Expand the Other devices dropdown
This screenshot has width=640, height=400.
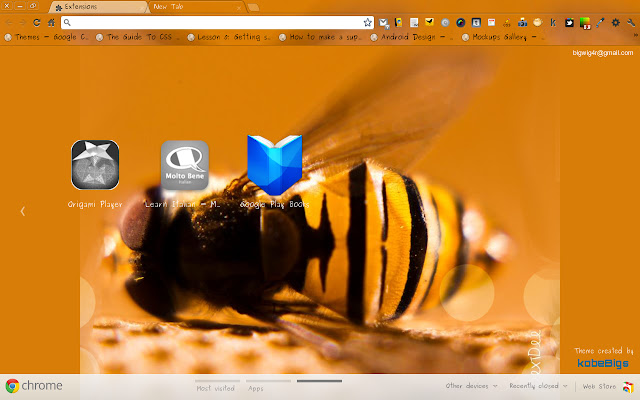[x=471, y=386]
